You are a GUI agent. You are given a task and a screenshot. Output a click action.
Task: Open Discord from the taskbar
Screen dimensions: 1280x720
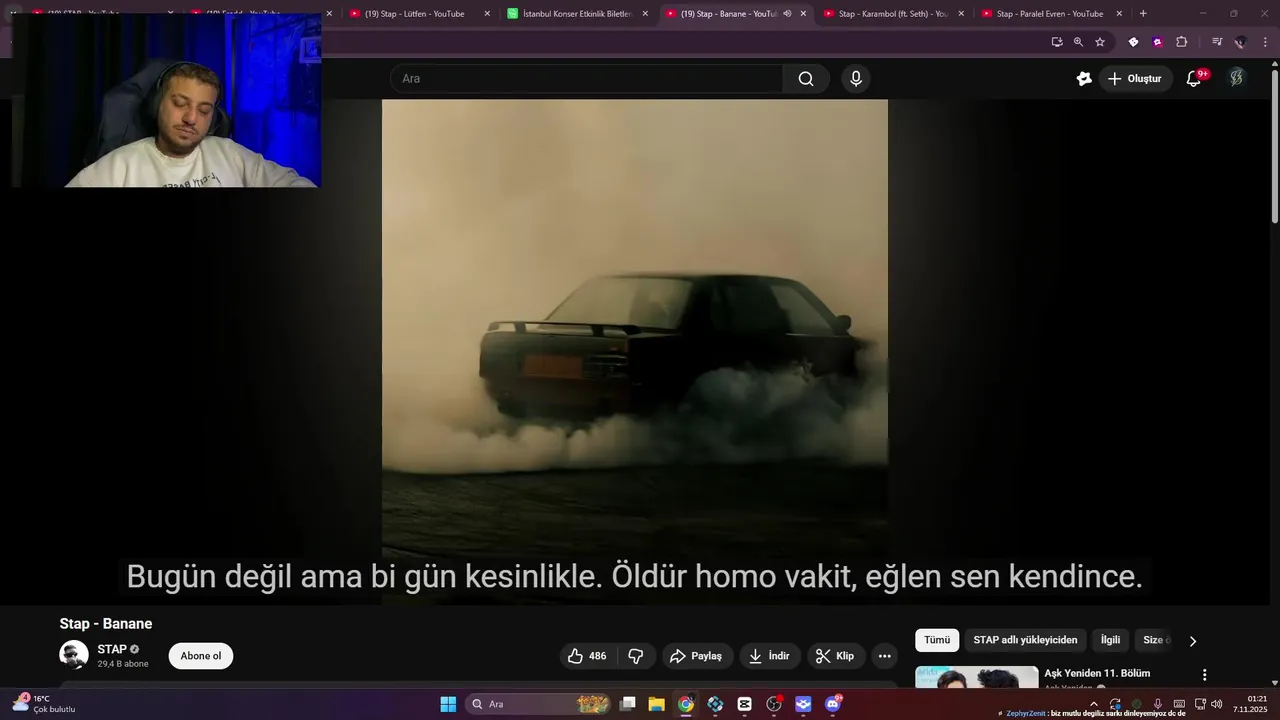coord(833,704)
